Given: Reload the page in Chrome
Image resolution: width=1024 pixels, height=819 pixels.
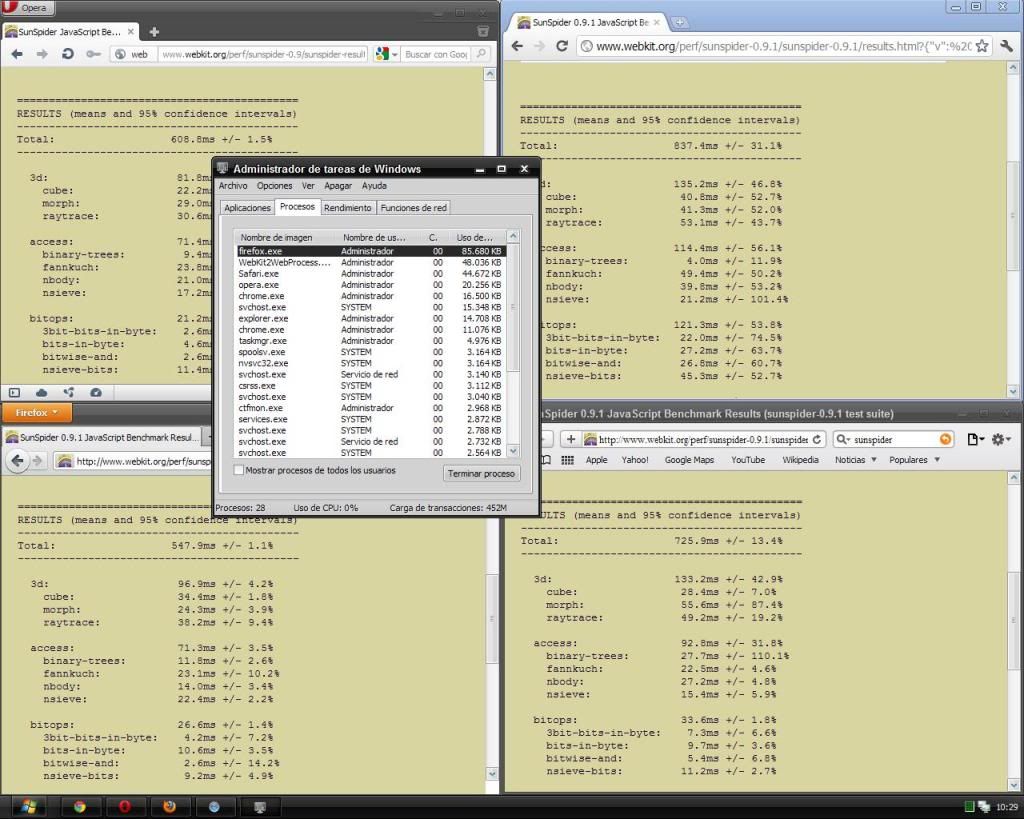Looking at the screenshot, I should click(x=562, y=46).
